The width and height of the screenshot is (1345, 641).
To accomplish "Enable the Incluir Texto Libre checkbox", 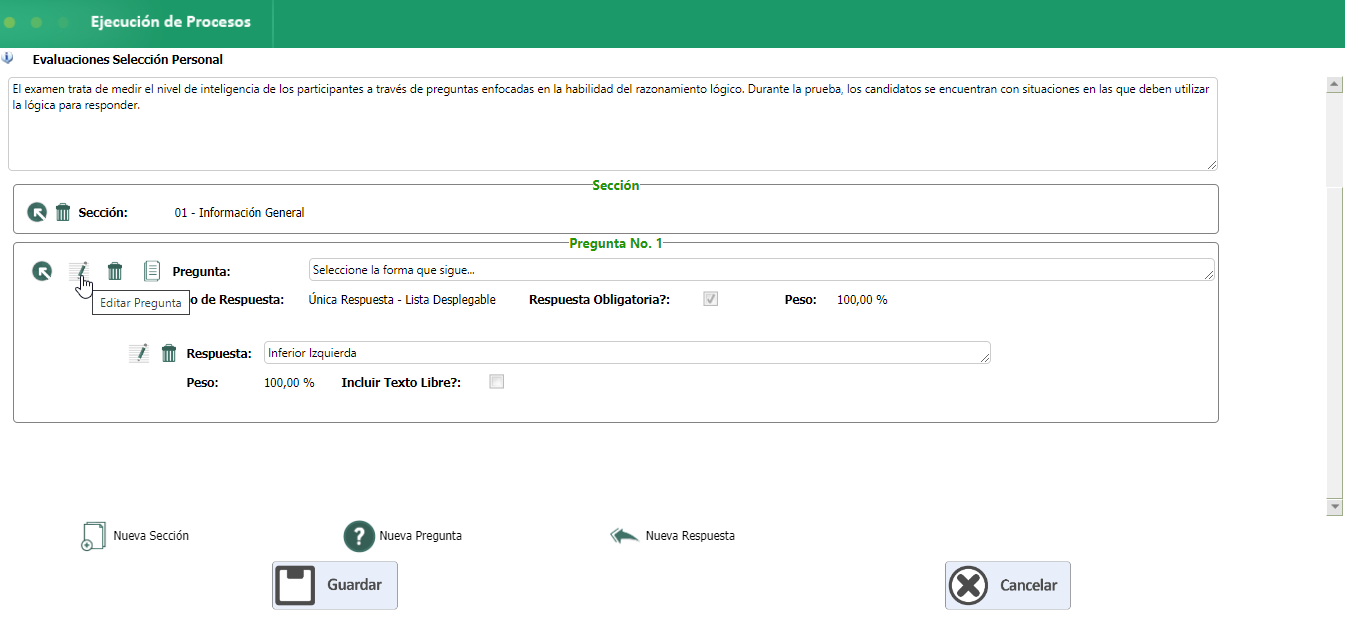I will tap(497, 381).
